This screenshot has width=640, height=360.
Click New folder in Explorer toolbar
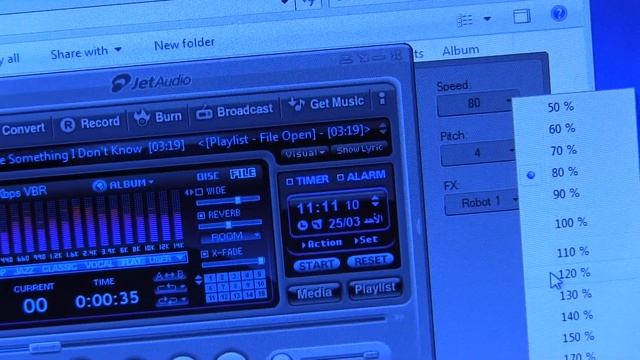[x=184, y=44]
